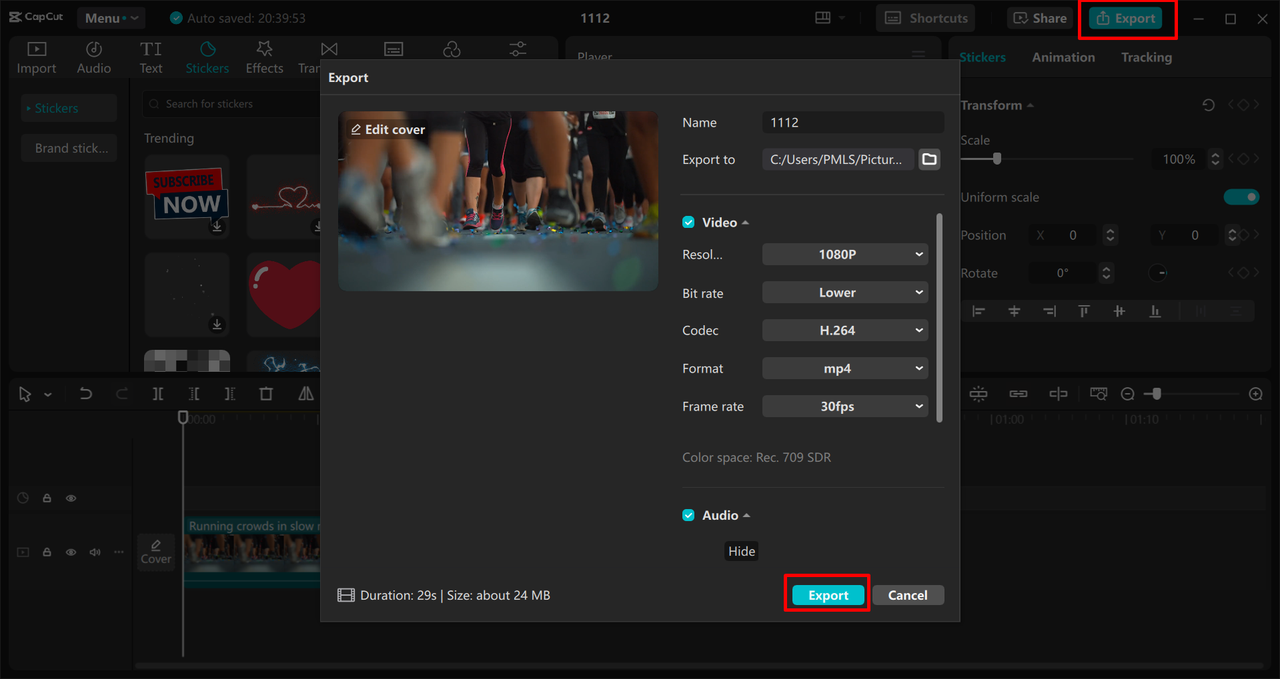Click the Redo arrow in timeline toolbar
The width and height of the screenshot is (1280, 679).
point(122,394)
